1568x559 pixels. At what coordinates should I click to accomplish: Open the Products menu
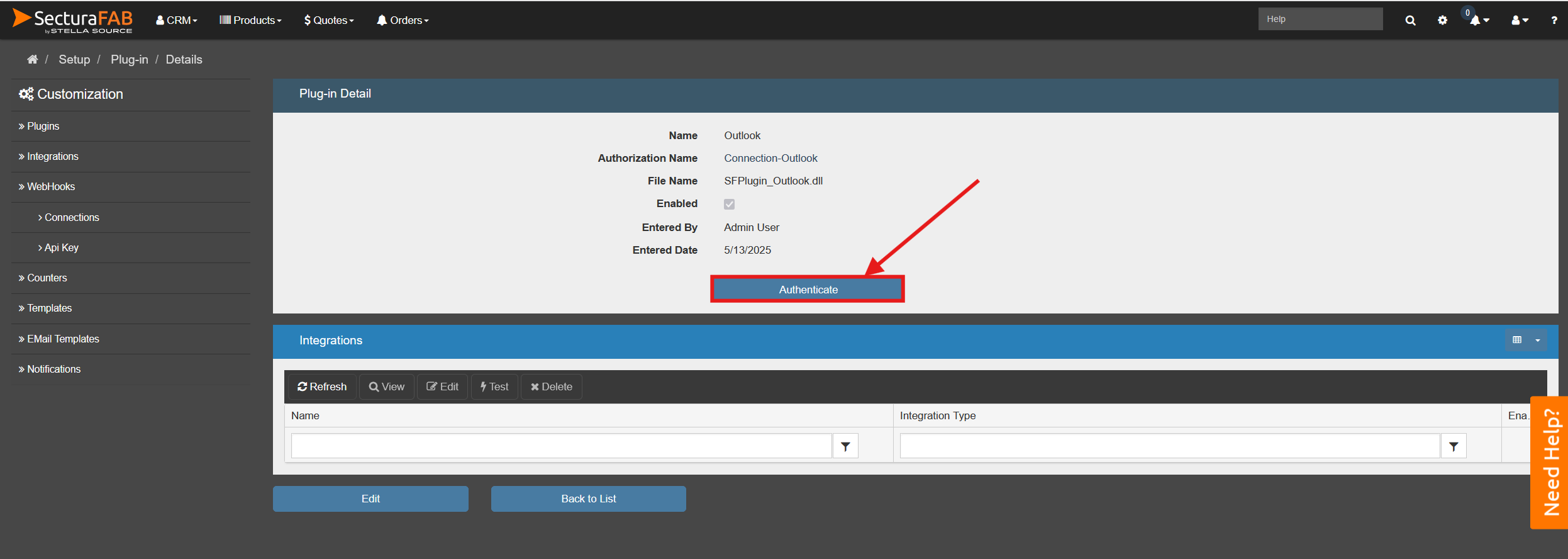(x=250, y=20)
